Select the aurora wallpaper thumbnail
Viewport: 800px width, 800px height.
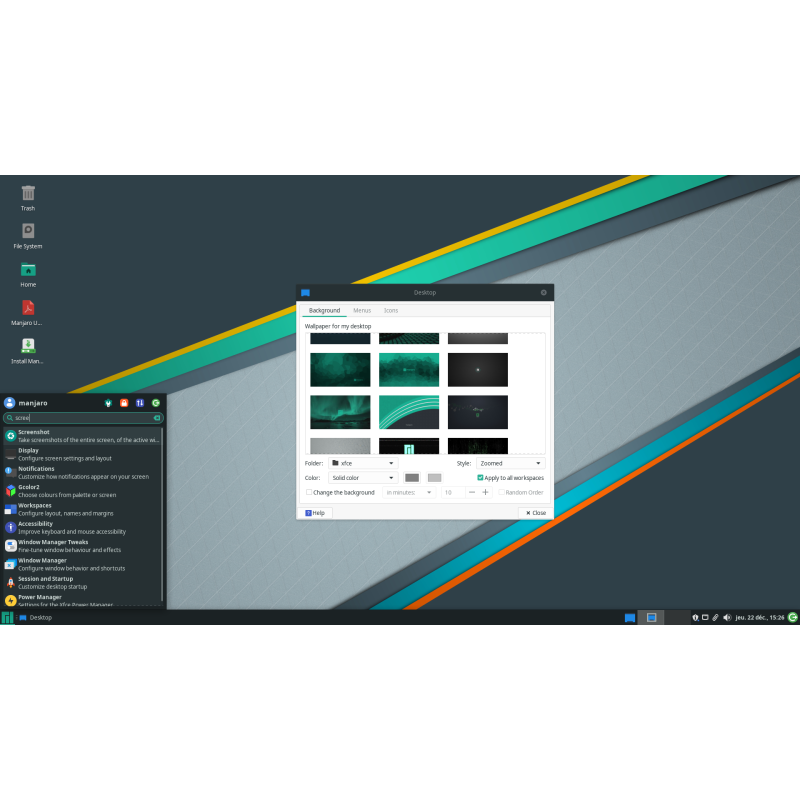click(340, 411)
